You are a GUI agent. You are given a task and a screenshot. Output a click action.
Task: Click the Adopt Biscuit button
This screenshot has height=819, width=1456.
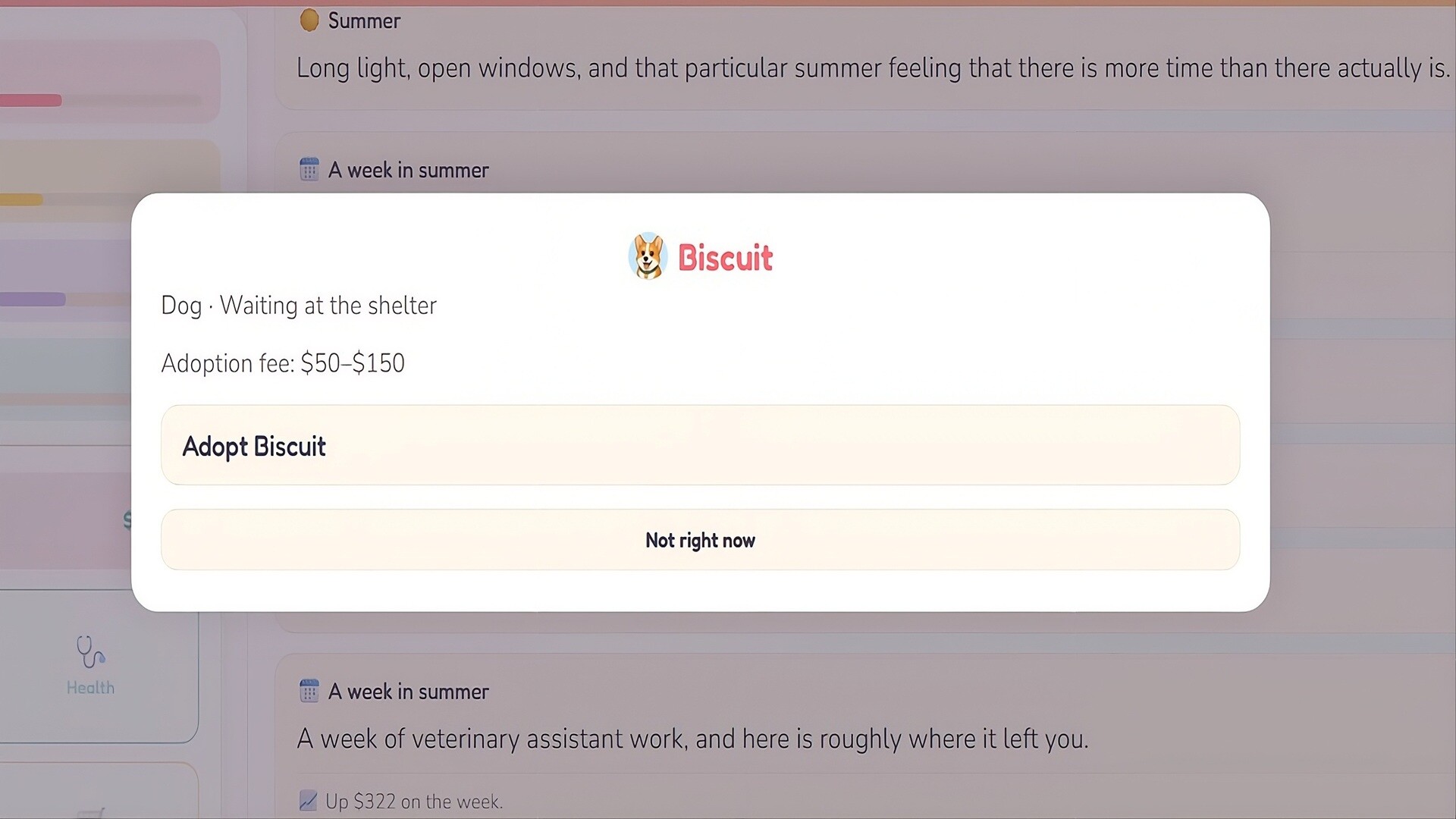[700, 445]
